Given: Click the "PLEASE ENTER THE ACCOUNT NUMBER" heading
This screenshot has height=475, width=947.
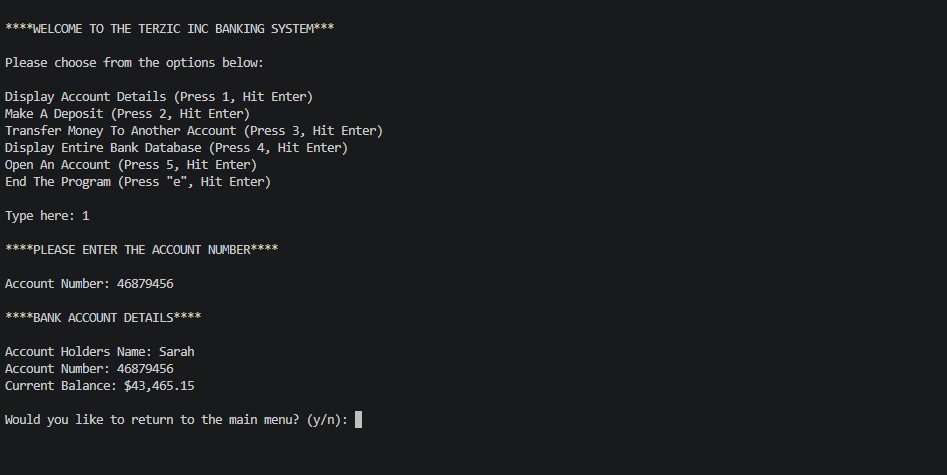Looking at the screenshot, I should pos(141,250).
